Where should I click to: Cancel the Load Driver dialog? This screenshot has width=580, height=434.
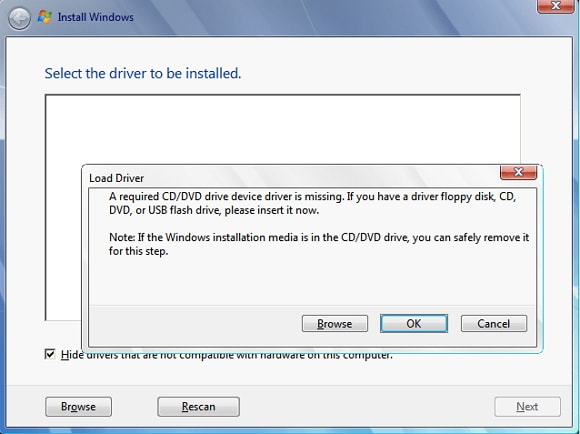[494, 324]
